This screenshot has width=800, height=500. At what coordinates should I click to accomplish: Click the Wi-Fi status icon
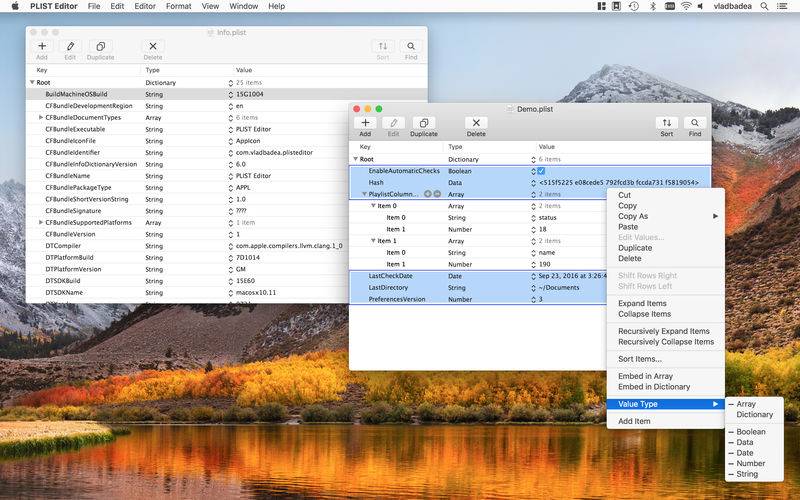(686, 6)
